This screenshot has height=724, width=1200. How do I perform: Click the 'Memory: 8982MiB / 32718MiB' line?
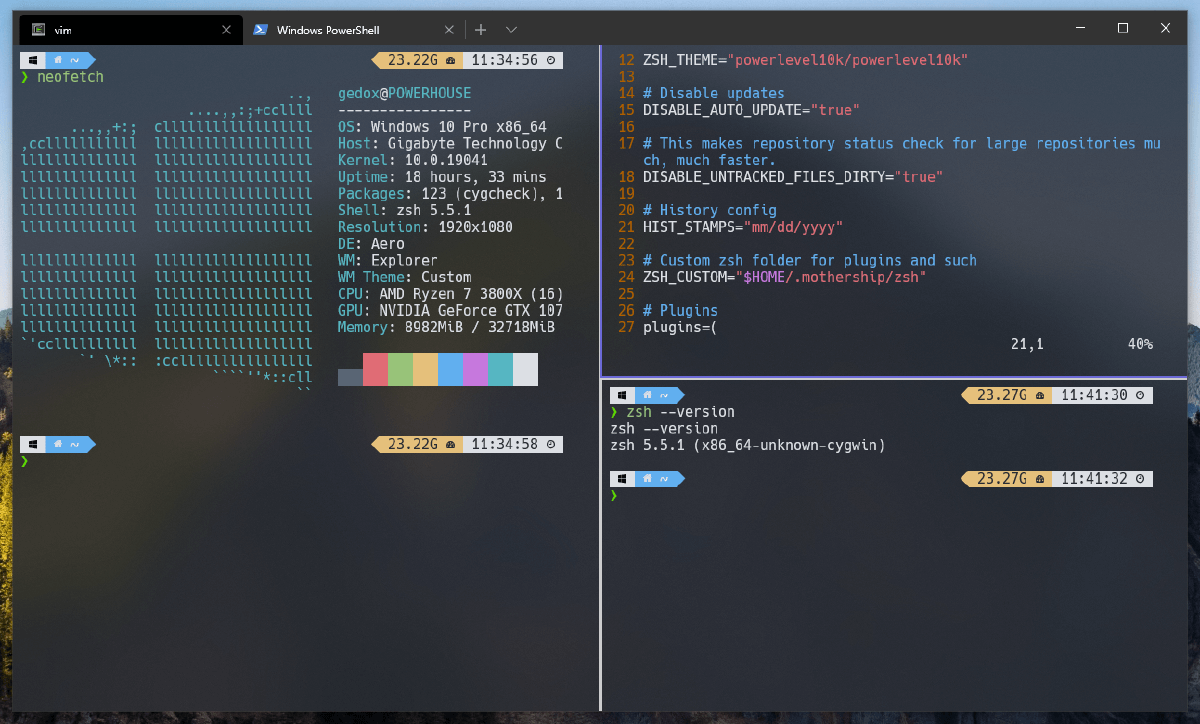pos(446,327)
